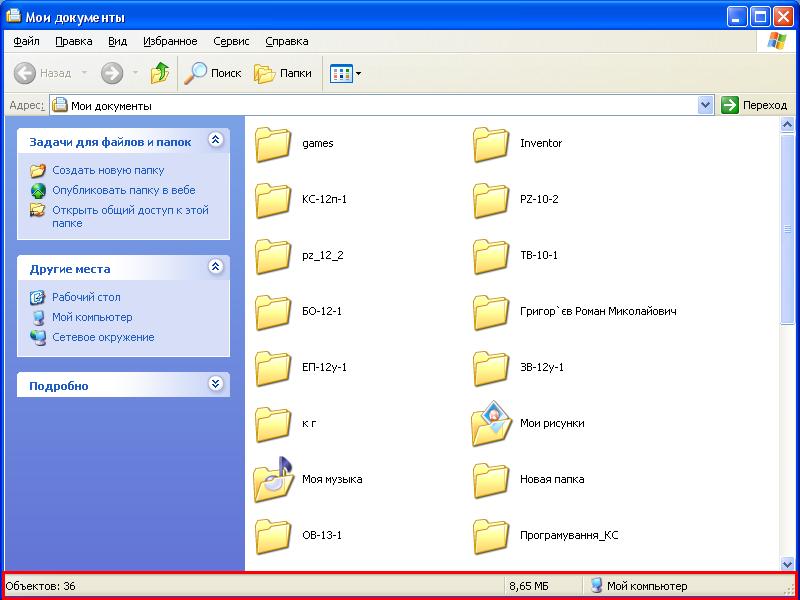Viewport: 800px width, 600px height.
Task: Select the games folder icon
Action: (273, 144)
